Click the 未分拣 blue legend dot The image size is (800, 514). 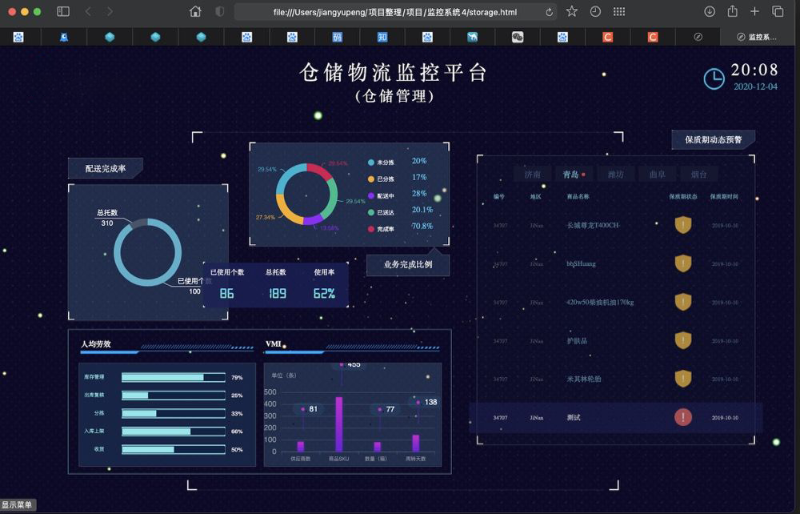372,161
